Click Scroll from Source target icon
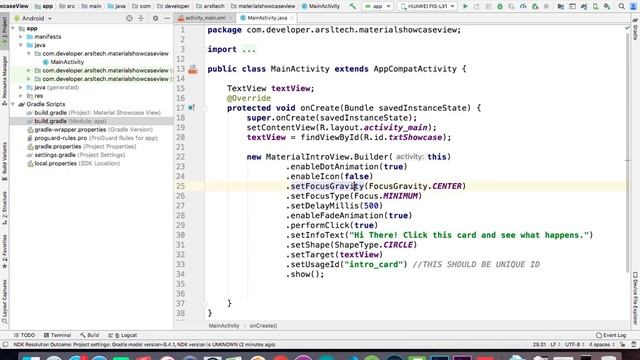The height and width of the screenshot is (360, 640). 129,18
